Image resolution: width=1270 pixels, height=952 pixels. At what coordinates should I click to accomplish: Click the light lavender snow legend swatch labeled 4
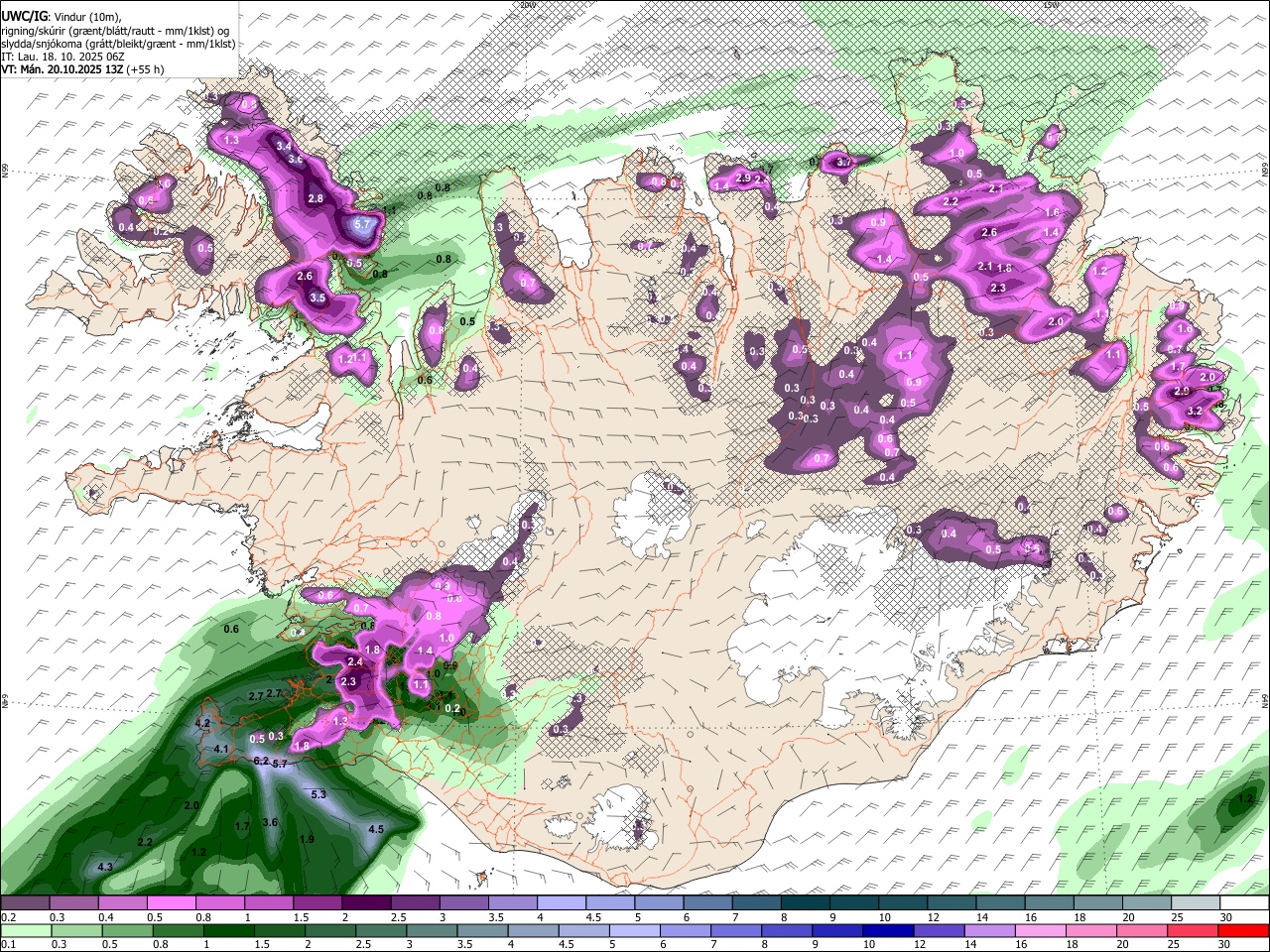pyautogui.click(x=562, y=903)
